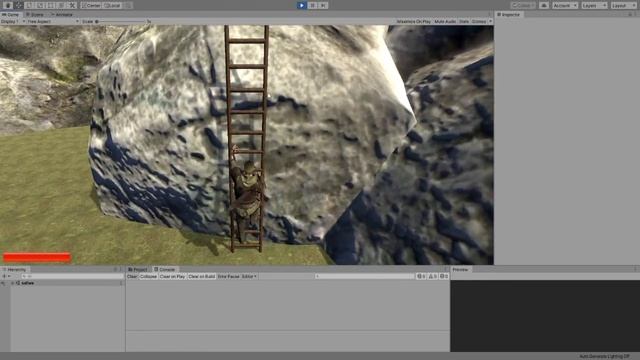Click the Step frame button
Viewport: 640px width, 360px height.
click(x=323, y=5)
